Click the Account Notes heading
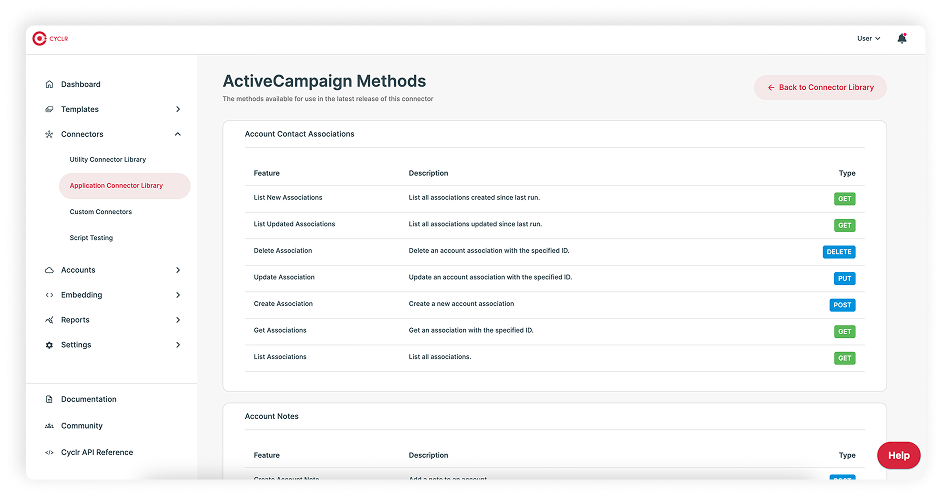 tap(271, 416)
